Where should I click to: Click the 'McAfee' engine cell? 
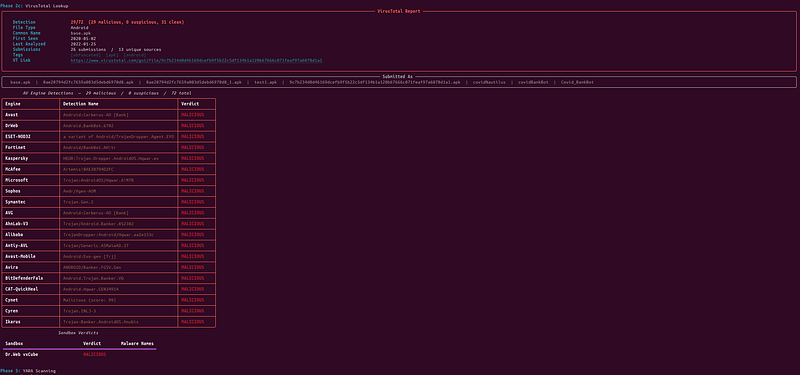pos(31,169)
